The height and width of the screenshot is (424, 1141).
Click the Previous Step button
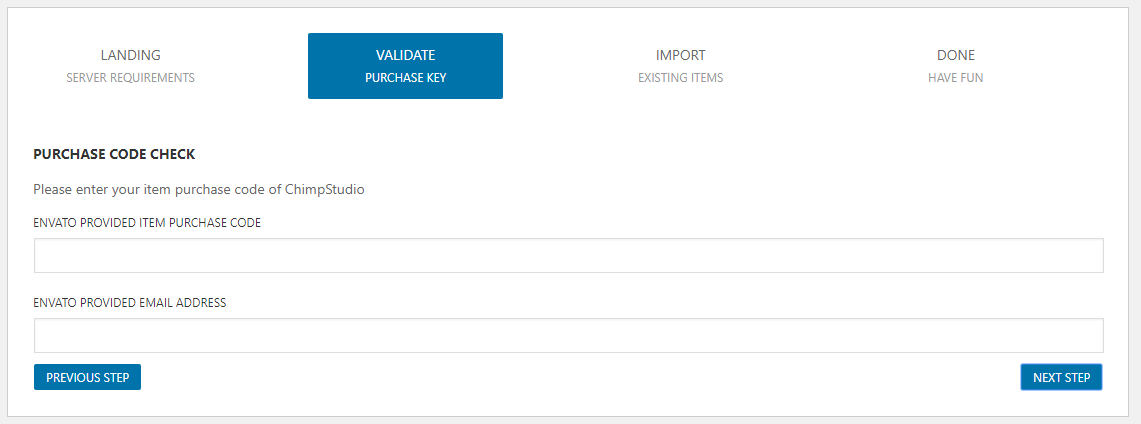pyautogui.click(x=87, y=377)
